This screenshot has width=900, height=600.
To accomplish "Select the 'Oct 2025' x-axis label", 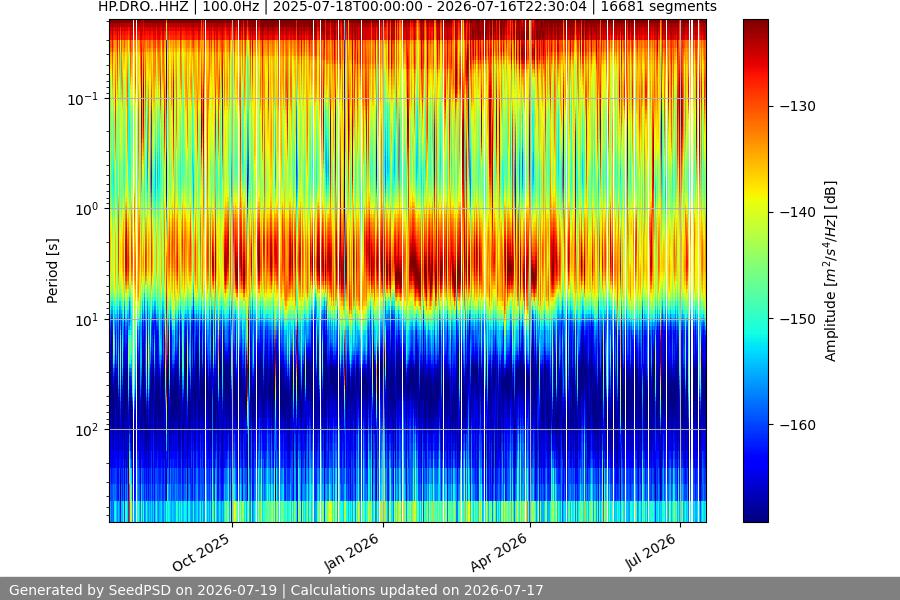I will 201,552.
